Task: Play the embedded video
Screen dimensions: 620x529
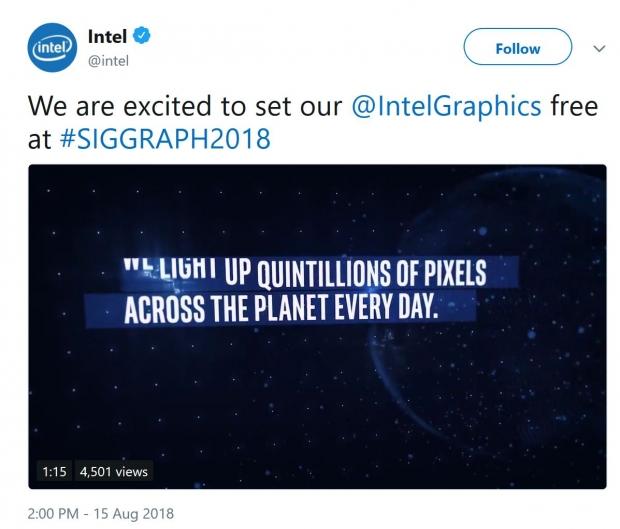Action: coord(317,327)
